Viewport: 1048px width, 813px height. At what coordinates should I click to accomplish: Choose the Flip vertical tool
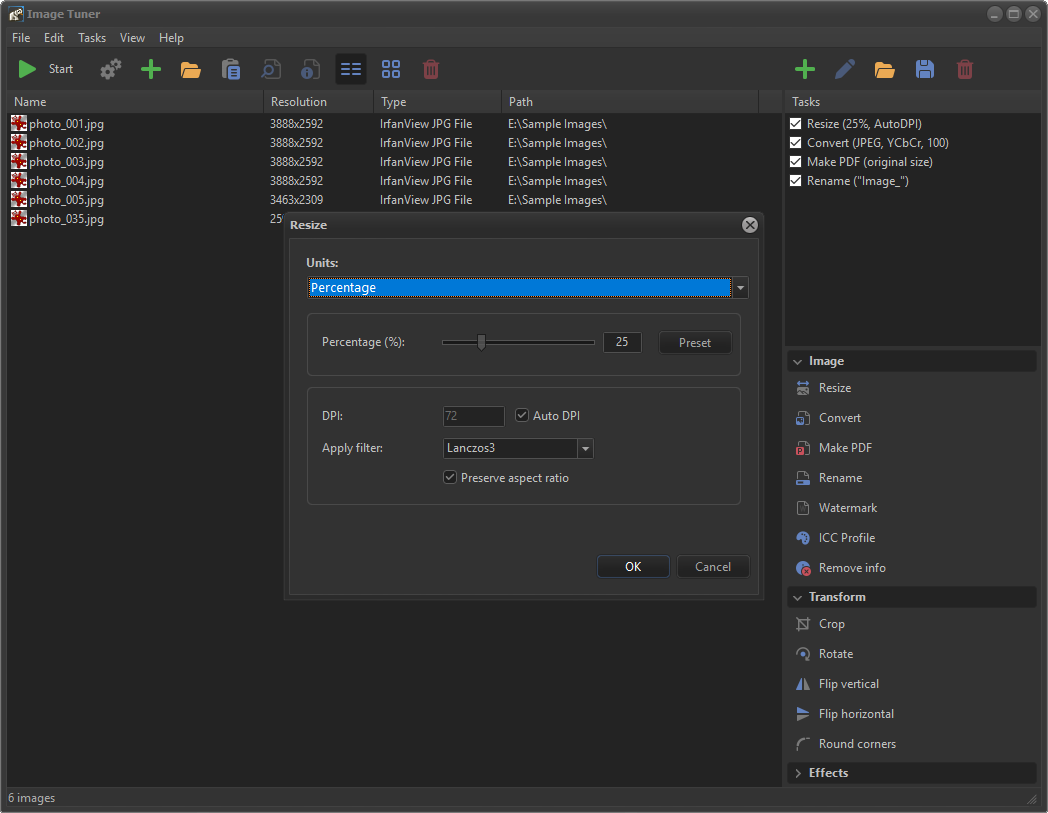tap(848, 684)
